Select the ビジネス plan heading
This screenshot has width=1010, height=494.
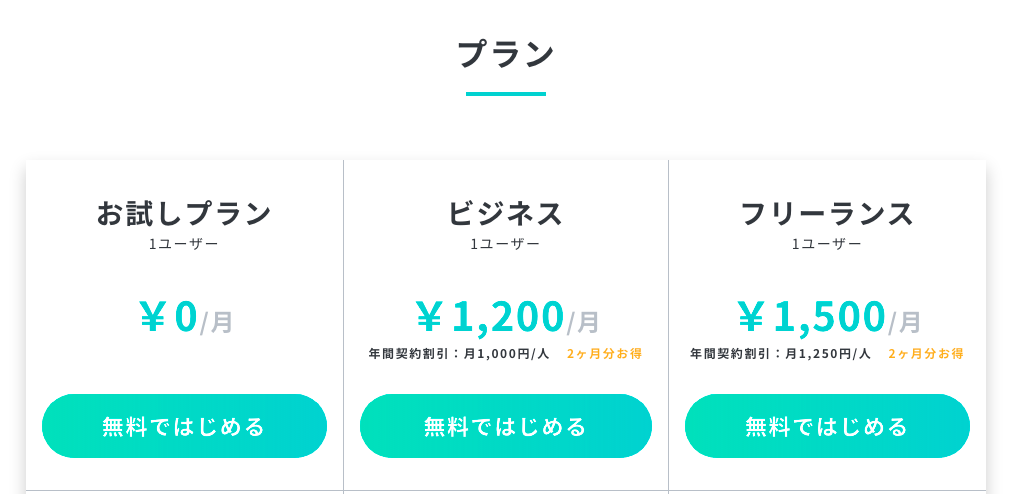click(506, 213)
